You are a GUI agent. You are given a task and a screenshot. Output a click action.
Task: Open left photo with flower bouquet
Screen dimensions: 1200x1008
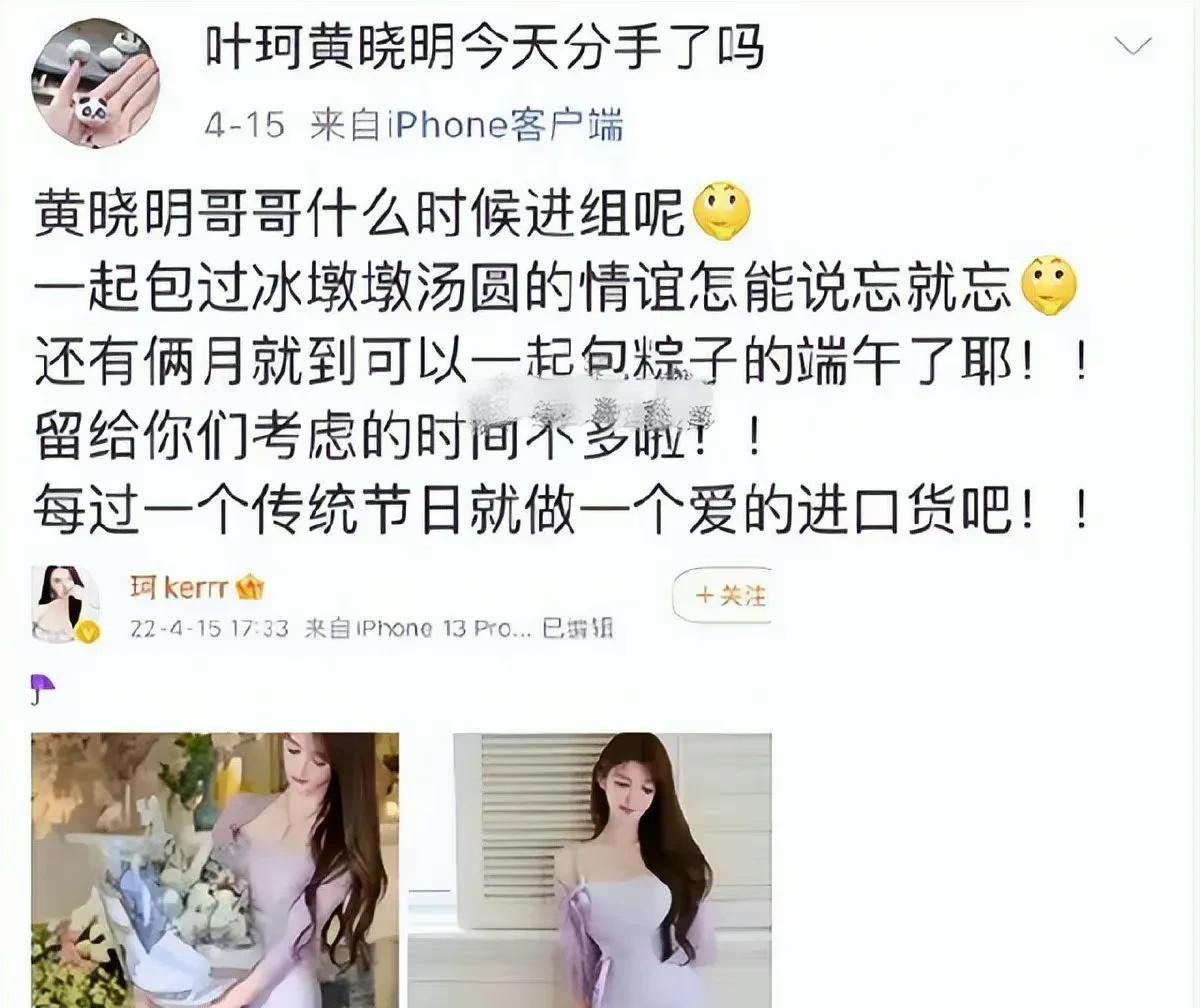click(215, 870)
